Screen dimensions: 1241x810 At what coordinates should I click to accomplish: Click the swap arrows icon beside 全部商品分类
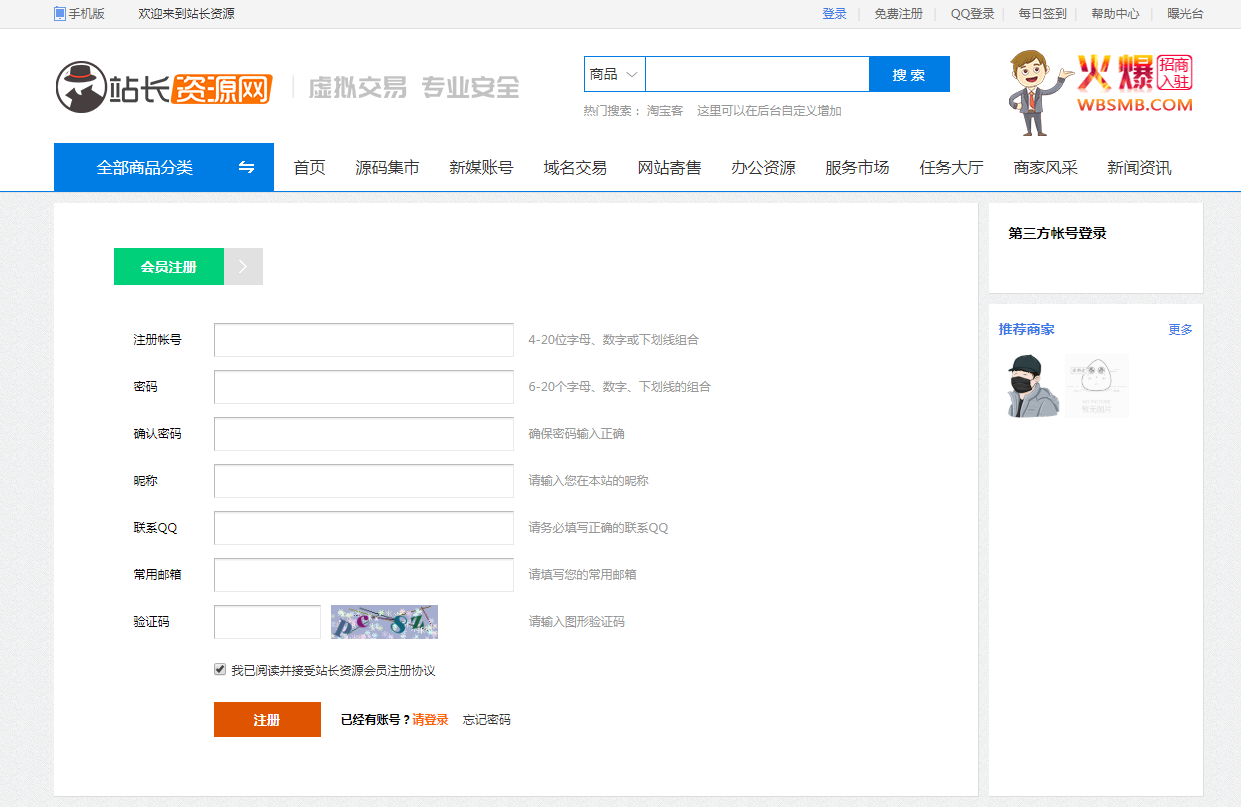[x=246, y=167]
